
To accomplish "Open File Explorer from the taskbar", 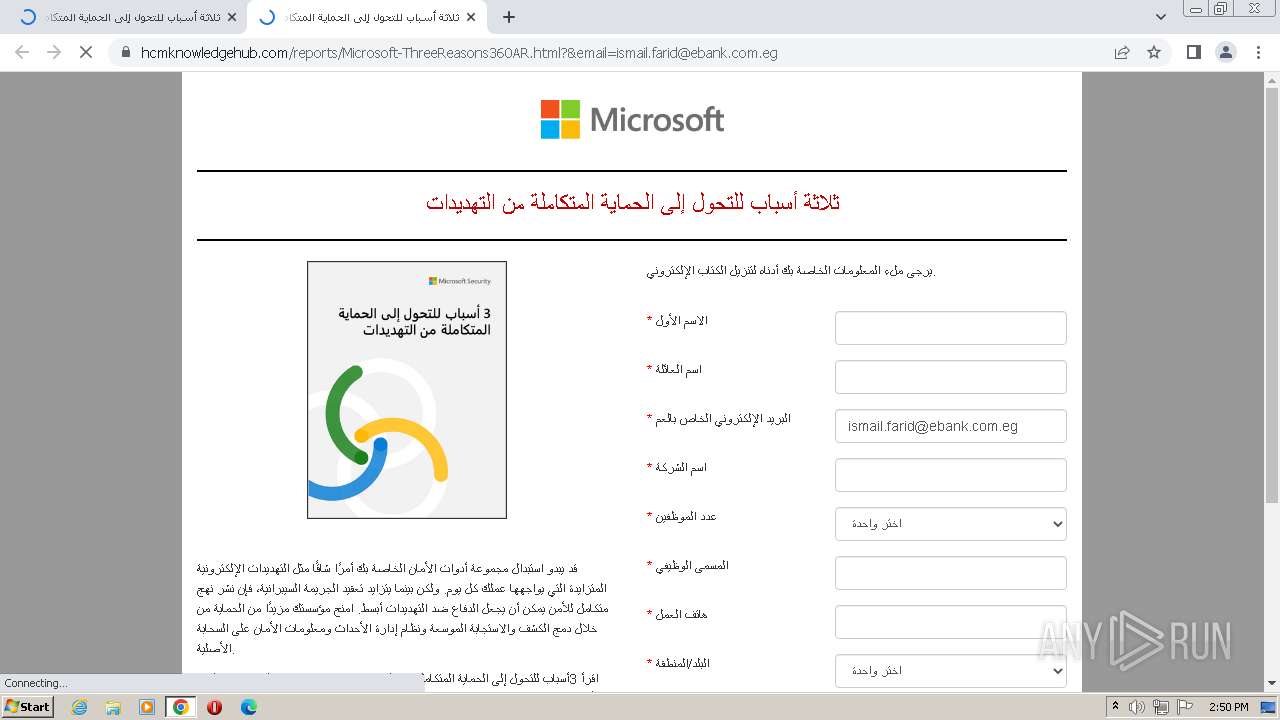I will [113, 707].
